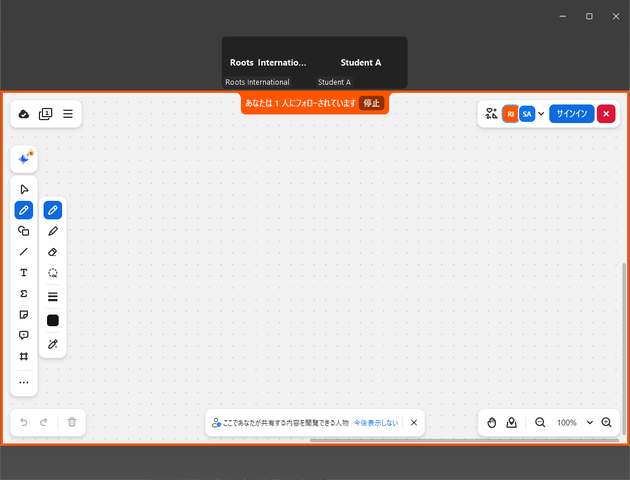Dismiss the sharing notice banner
Image resolution: width=630 pixels, height=480 pixels.
[x=414, y=423]
